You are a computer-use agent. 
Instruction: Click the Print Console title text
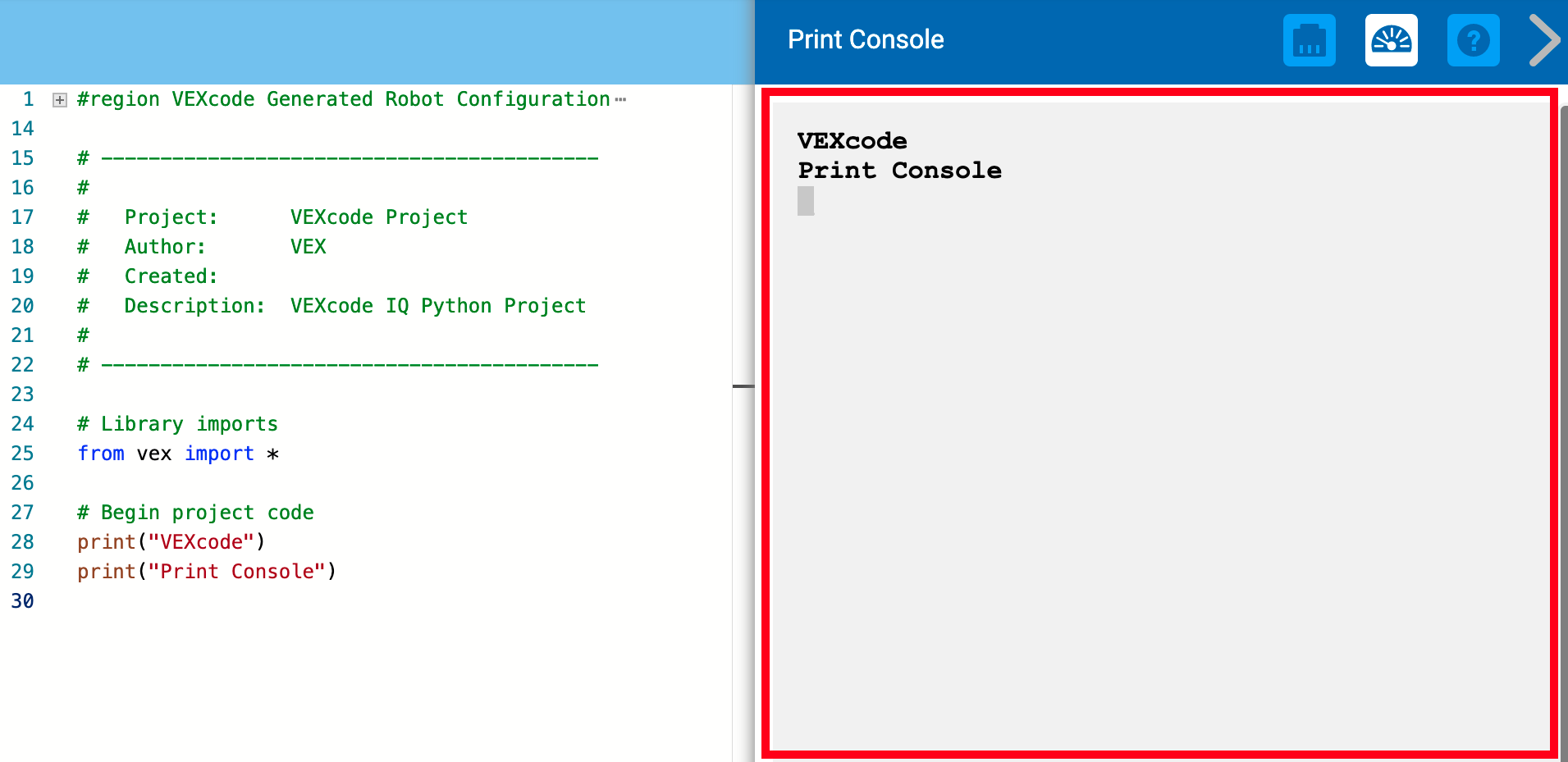[866, 39]
